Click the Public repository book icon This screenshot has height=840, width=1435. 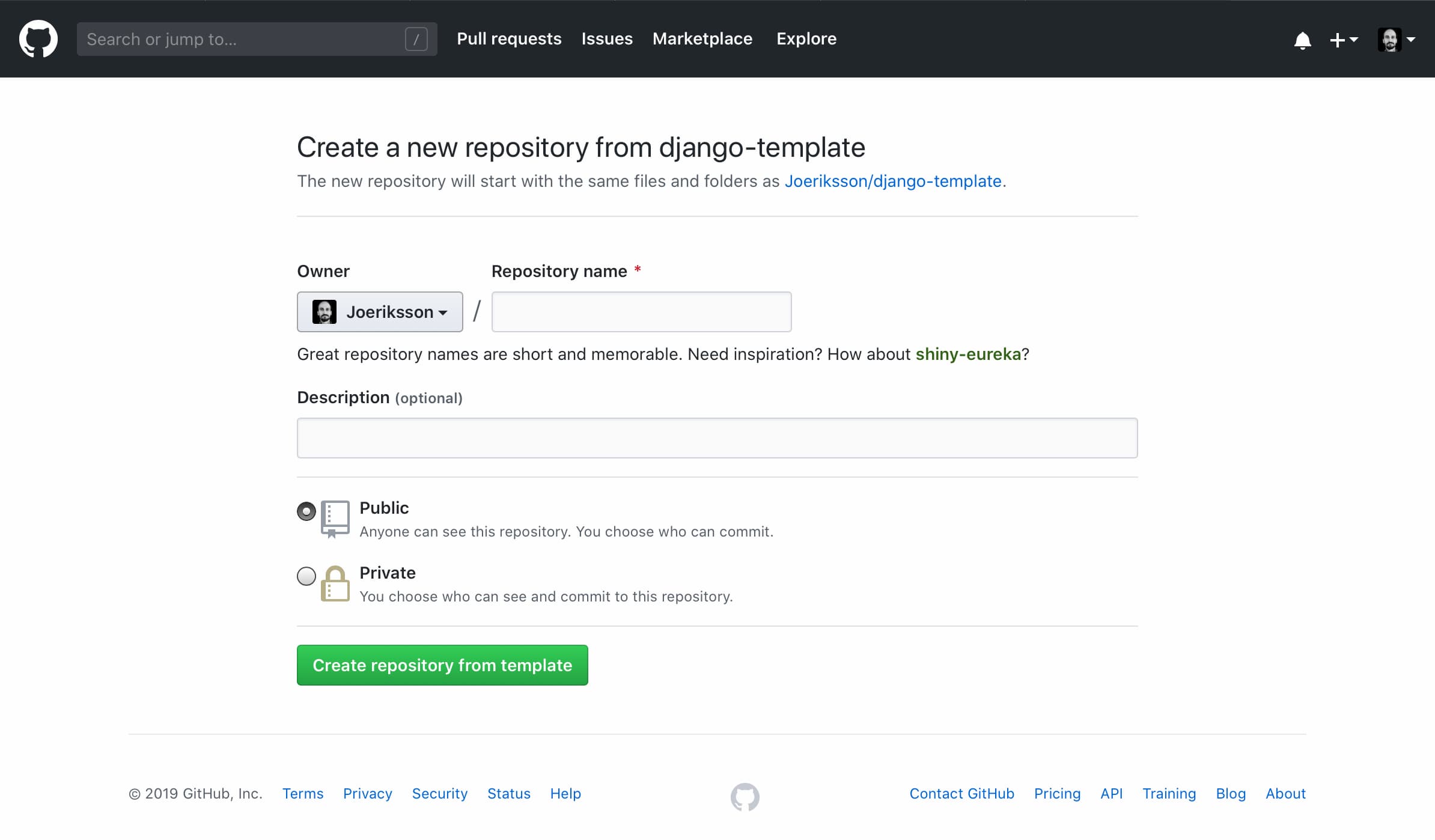[x=335, y=518]
